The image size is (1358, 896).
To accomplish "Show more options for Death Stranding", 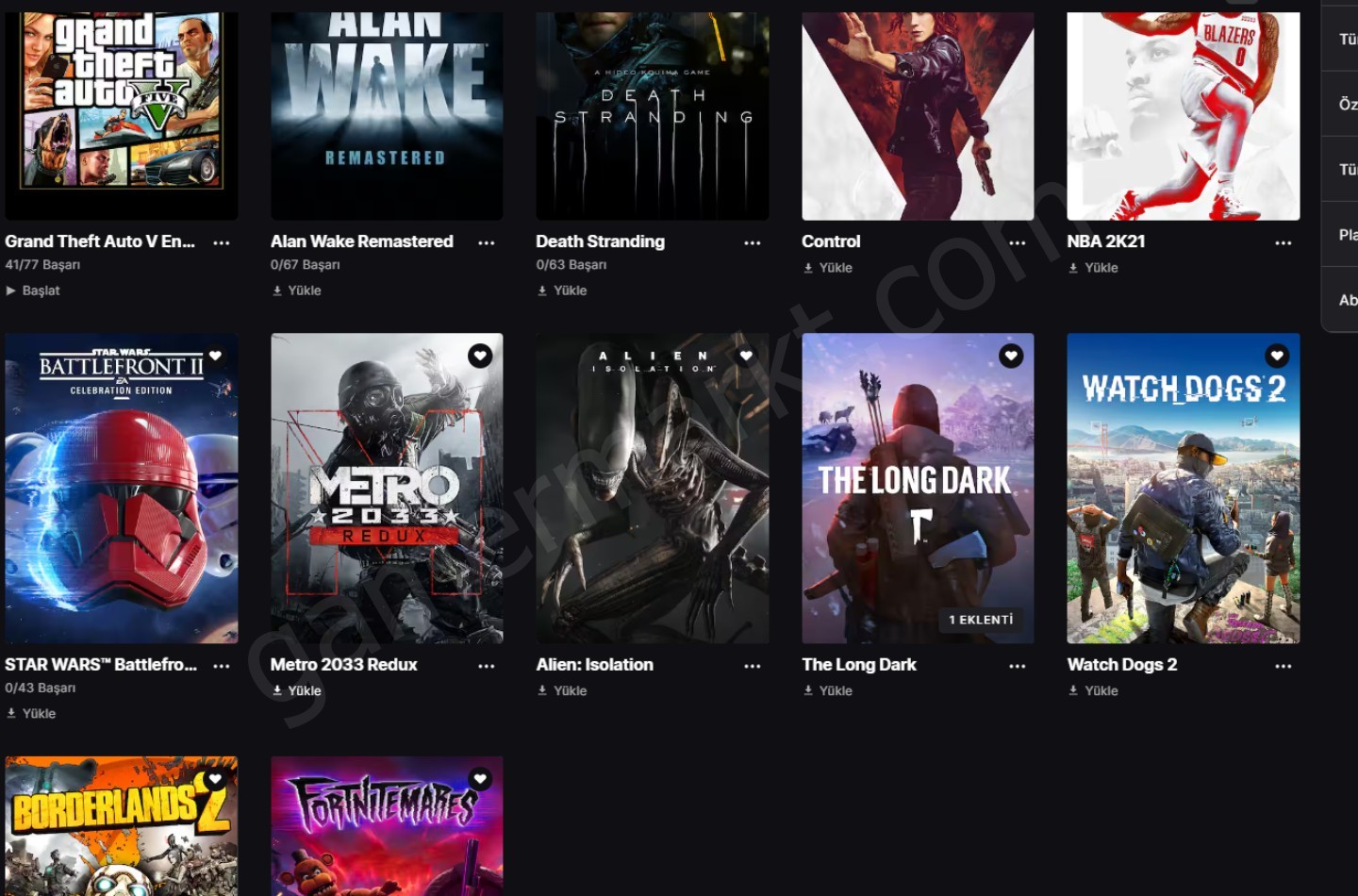I will click(753, 242).
